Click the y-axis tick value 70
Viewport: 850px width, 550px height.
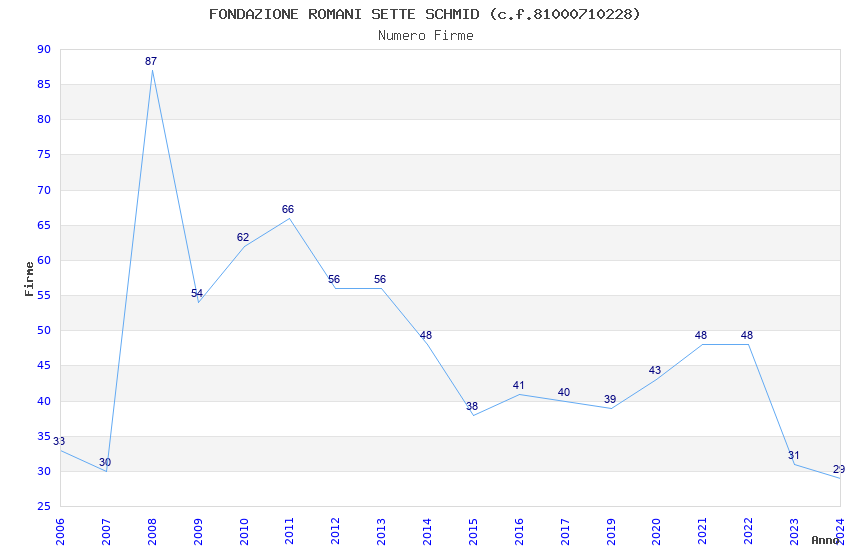coord(44,190)
